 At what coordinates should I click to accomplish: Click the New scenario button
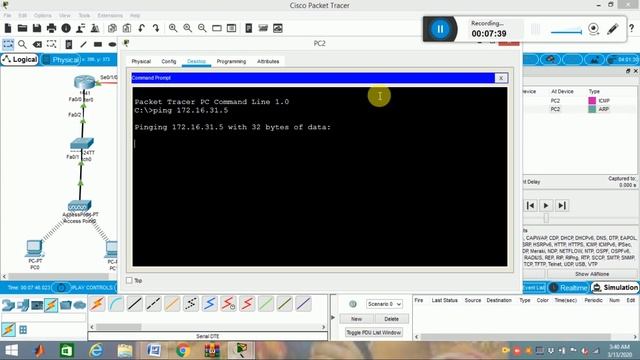click(356, 319)
